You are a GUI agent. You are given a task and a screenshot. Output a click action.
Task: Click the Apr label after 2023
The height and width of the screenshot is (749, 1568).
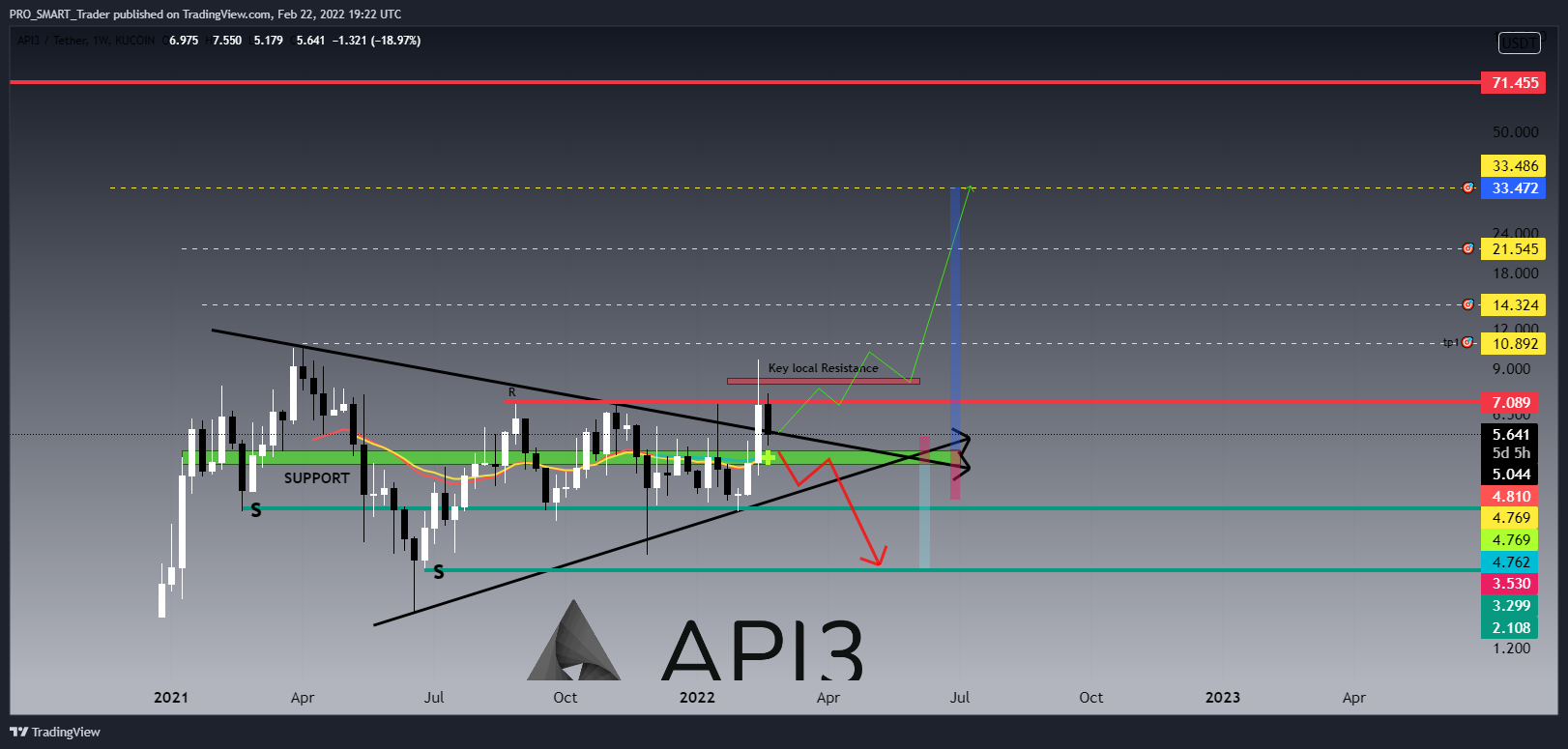1354,698
